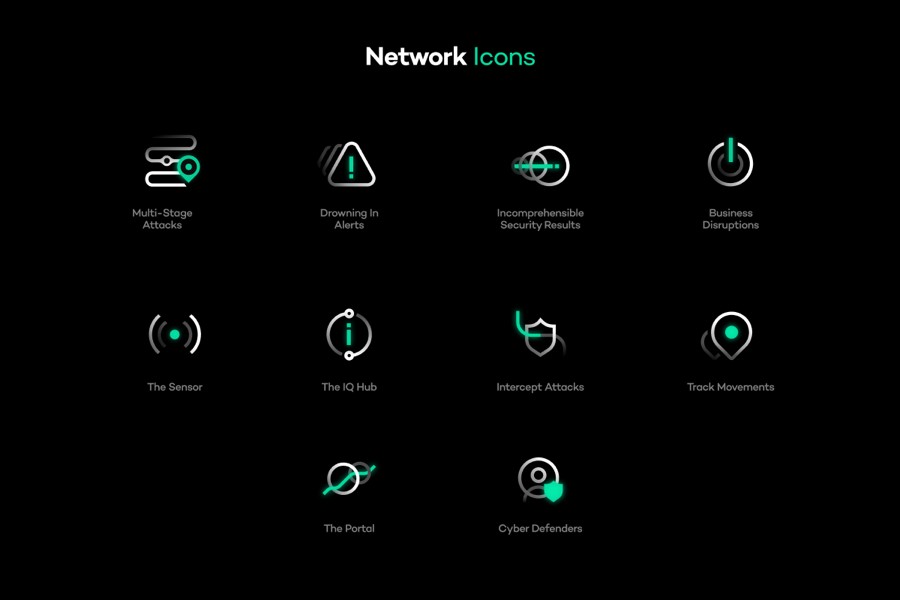Click the Drowning In Alerts label
This screenshot has width=900, height=600.
click(349, 219)
